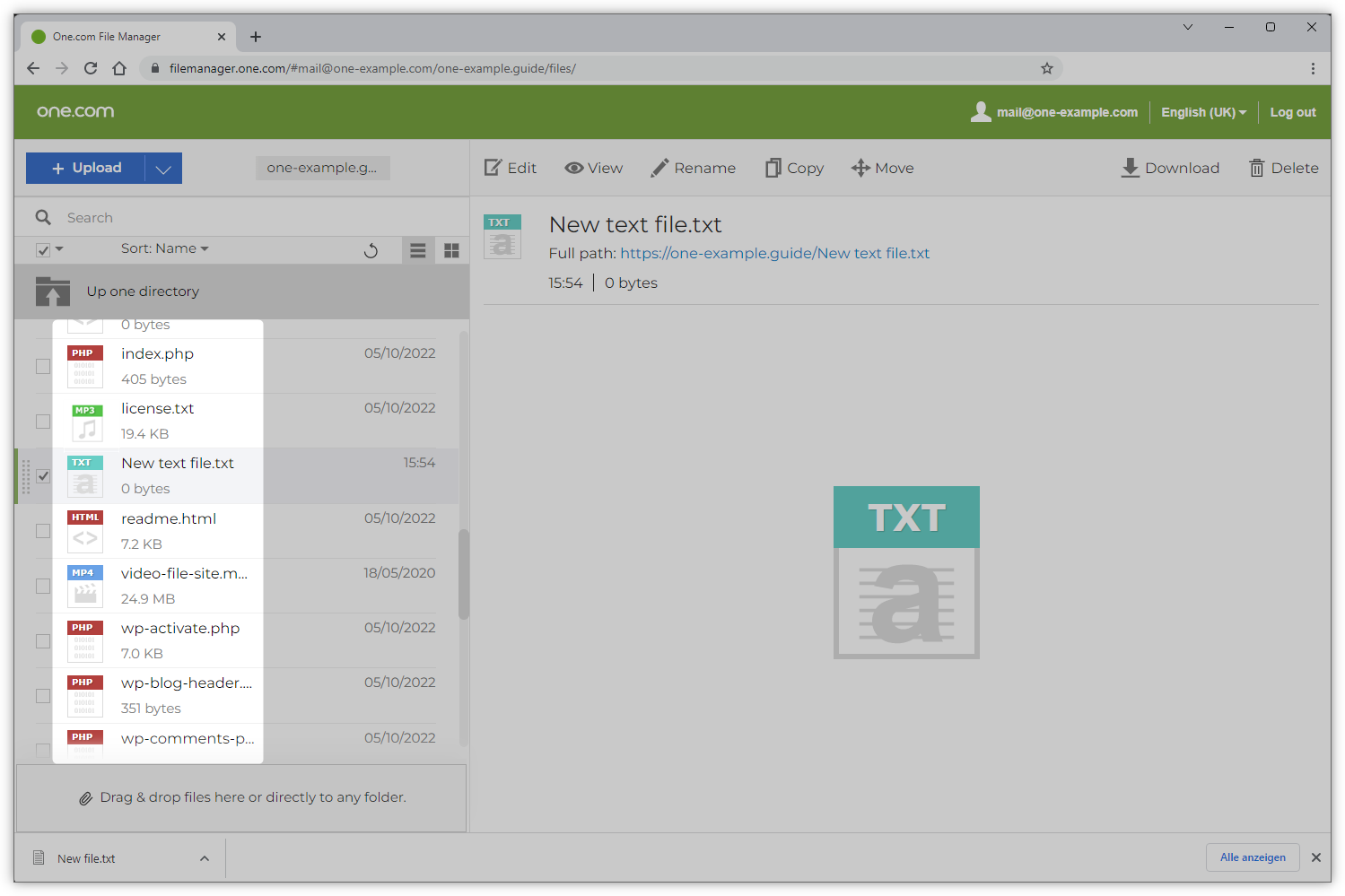Click the Move arrows icon
Image resolution: width=1345 pixels, height=896 pixels.
[860, 168]
